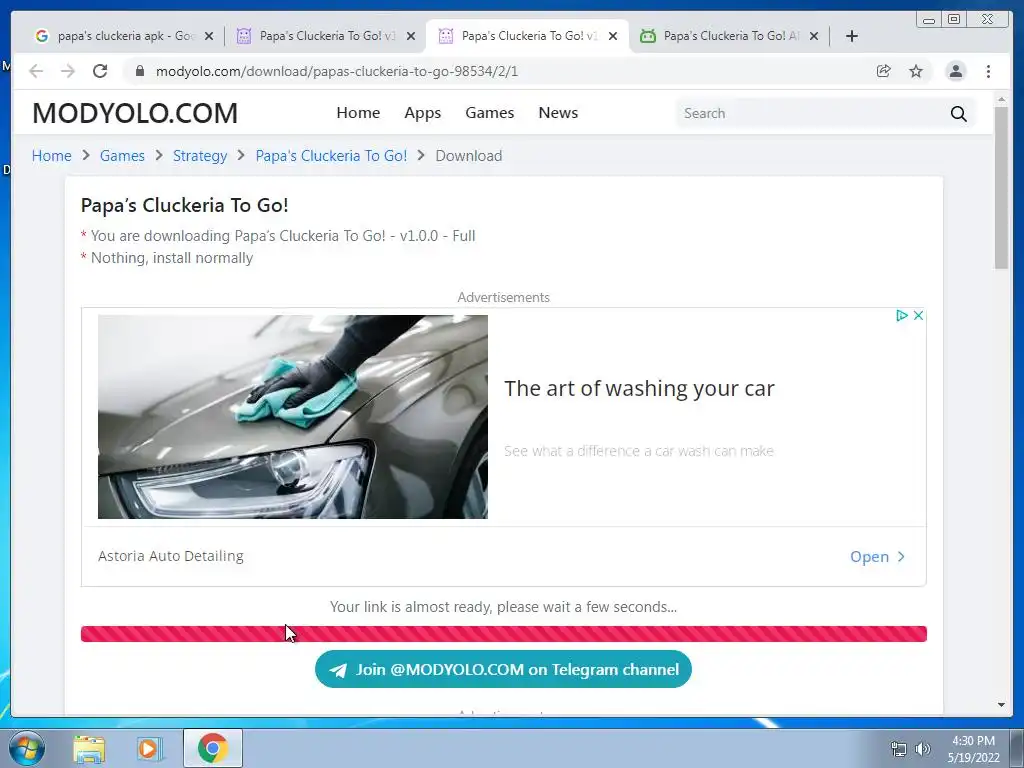This screenshot has width=1024, height=768.
Task: Click the scrollbar up arrow
Action: (1001, 99)
